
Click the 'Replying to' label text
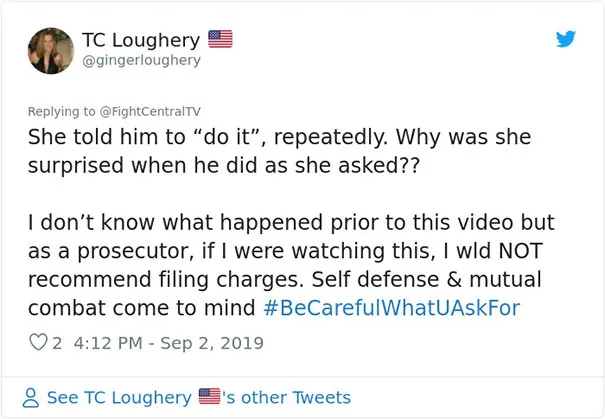point(61,112)
